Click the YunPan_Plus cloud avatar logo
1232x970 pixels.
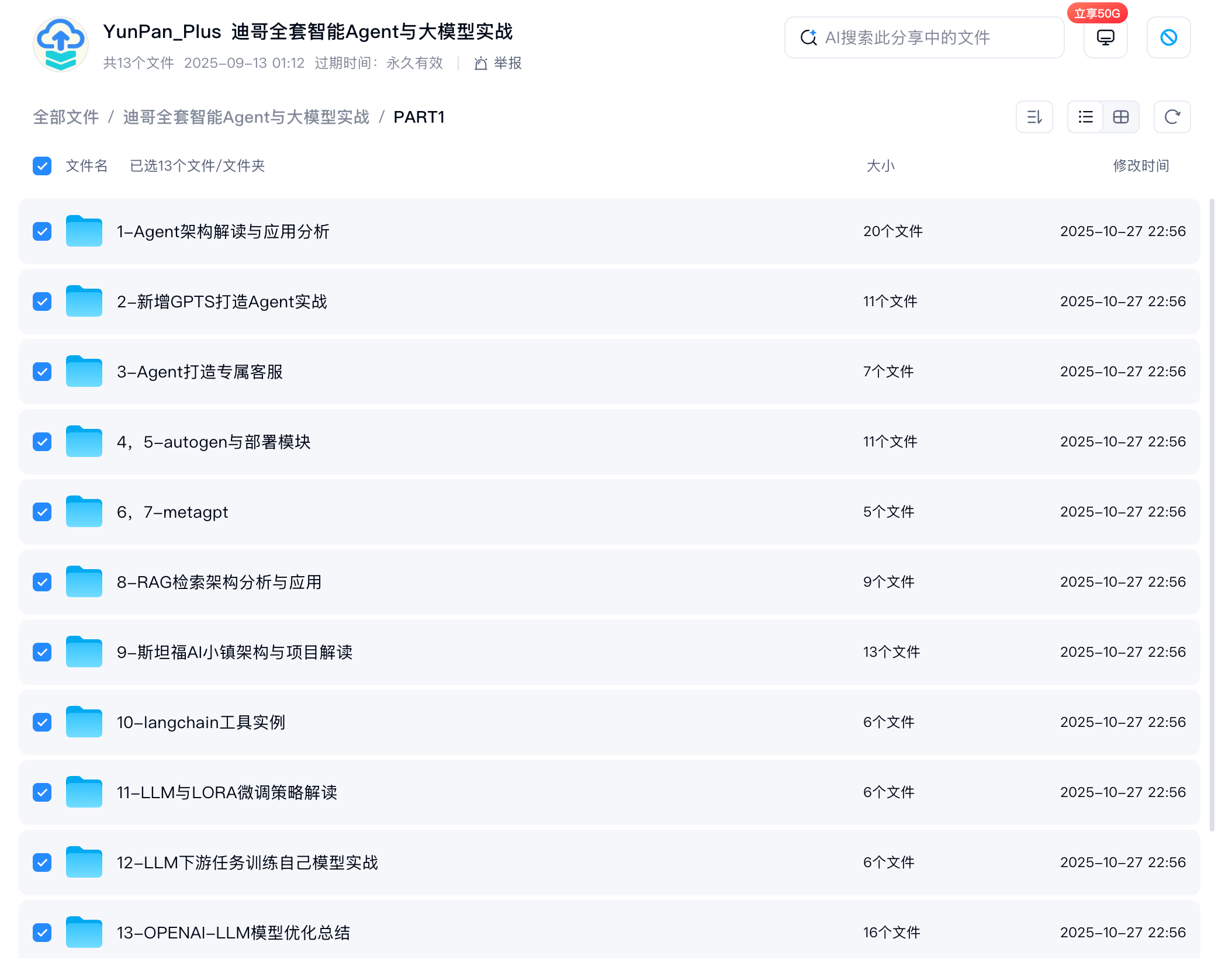point(61,45)
